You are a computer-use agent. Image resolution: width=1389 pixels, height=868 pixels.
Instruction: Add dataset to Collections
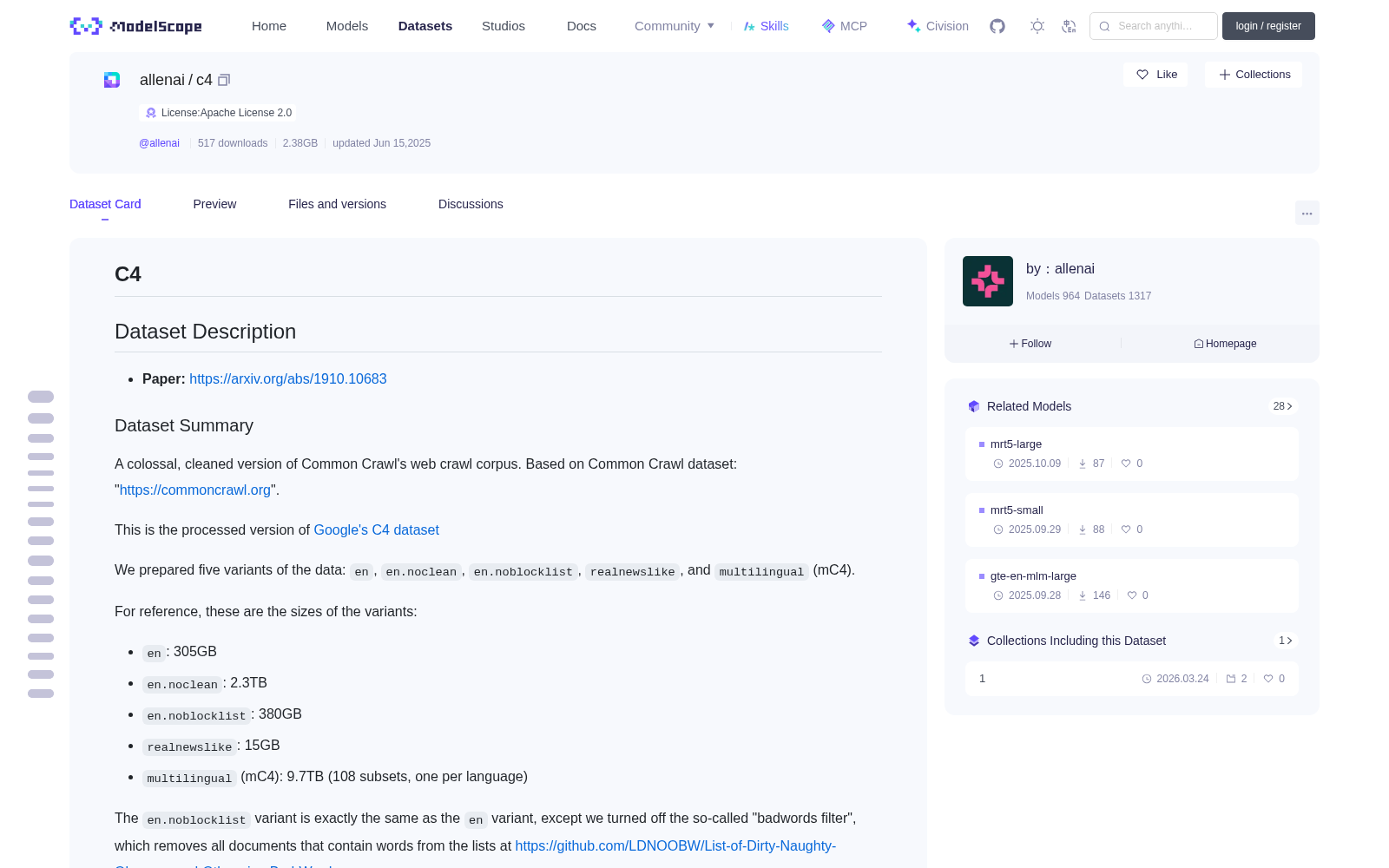(x=1254, y=75)
